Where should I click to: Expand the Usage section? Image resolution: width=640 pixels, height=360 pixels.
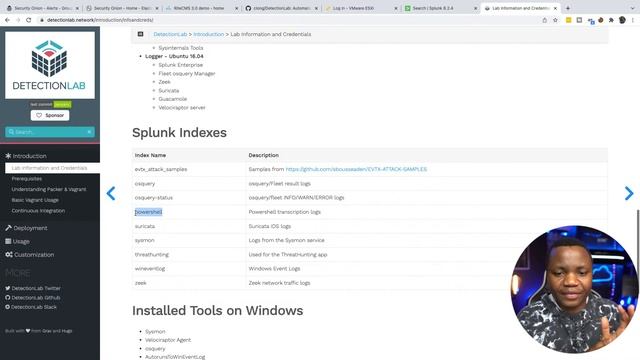18,241
